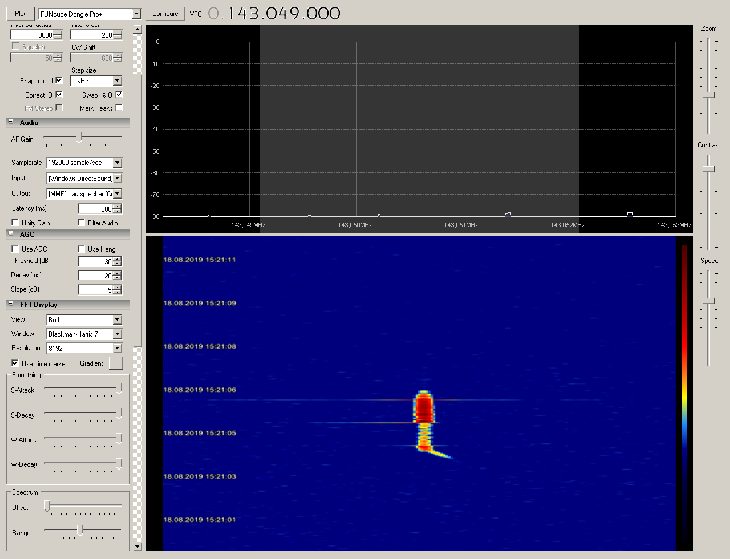This screenshot has height=559, width=730.
Task: Open the Gradient color editor
Action: point(114,362)
